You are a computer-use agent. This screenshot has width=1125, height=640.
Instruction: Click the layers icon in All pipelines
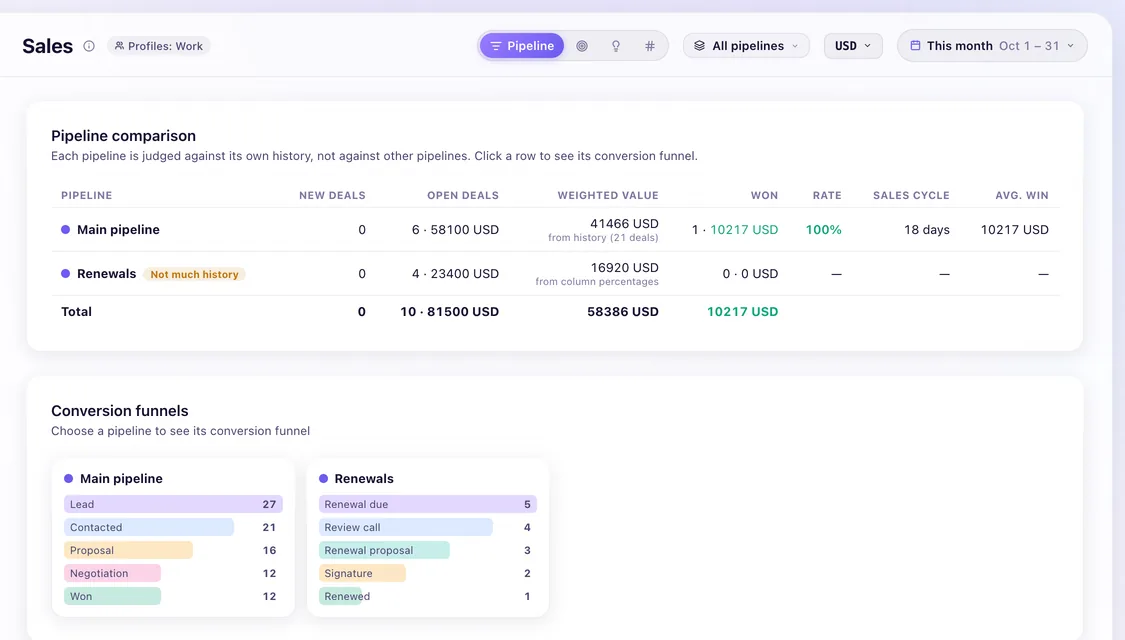[x=700, y=46]
